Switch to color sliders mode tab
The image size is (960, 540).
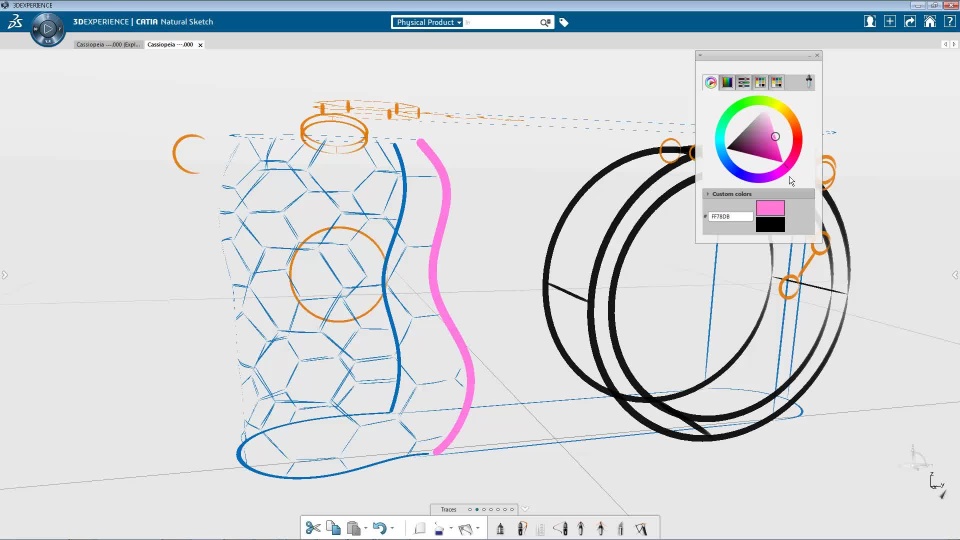coord(743,82)
